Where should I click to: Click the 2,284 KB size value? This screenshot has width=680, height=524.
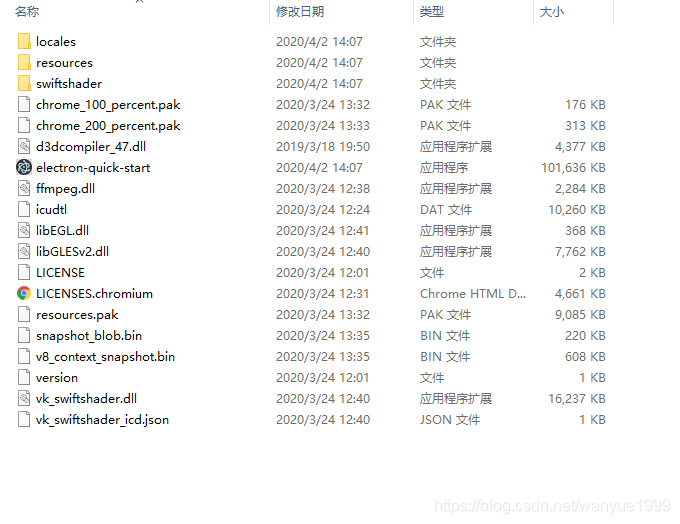(x=580, y=189)
